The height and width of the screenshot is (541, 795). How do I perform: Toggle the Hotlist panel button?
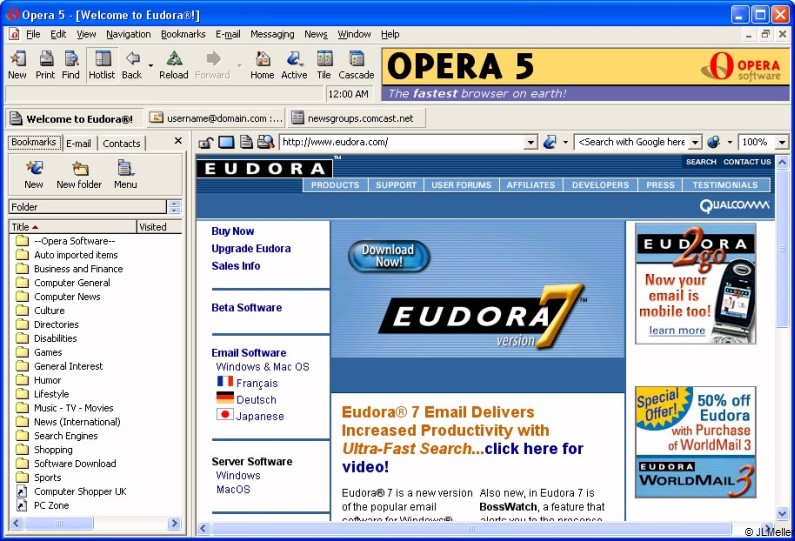click(102, 65)
